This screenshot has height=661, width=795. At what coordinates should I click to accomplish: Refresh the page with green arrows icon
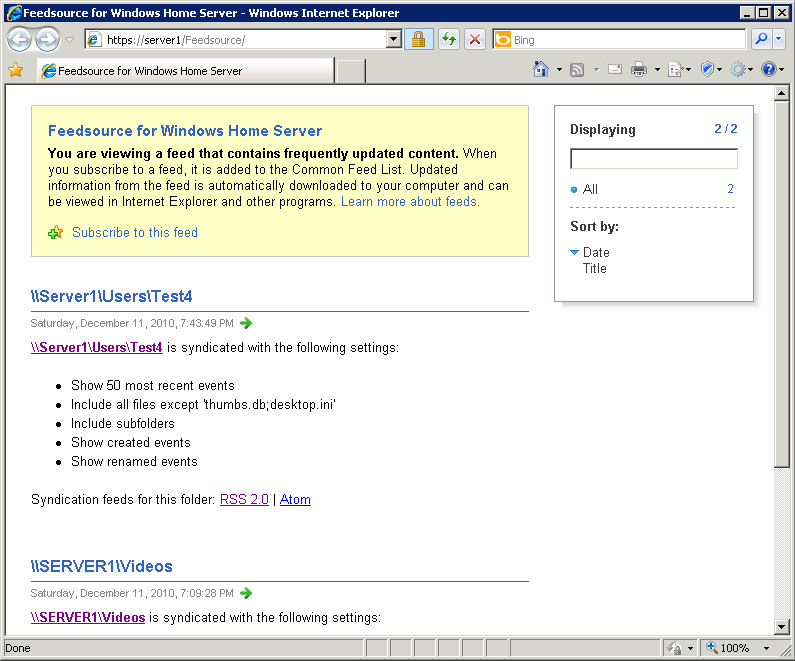click(x=449, y=40)
